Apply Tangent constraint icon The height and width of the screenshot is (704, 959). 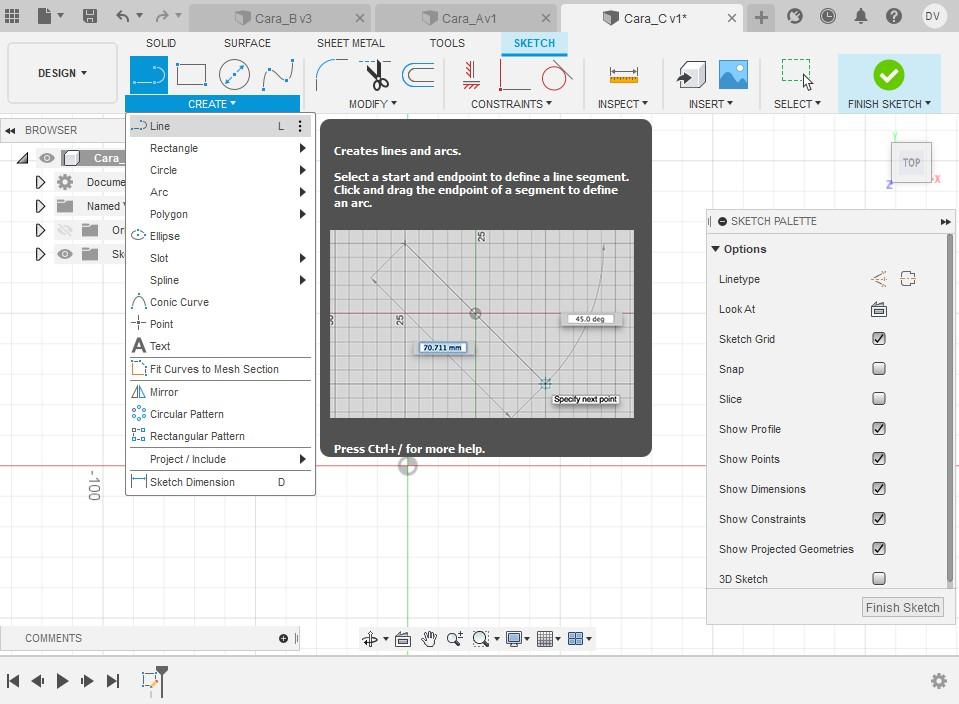(x=556, y=75)
